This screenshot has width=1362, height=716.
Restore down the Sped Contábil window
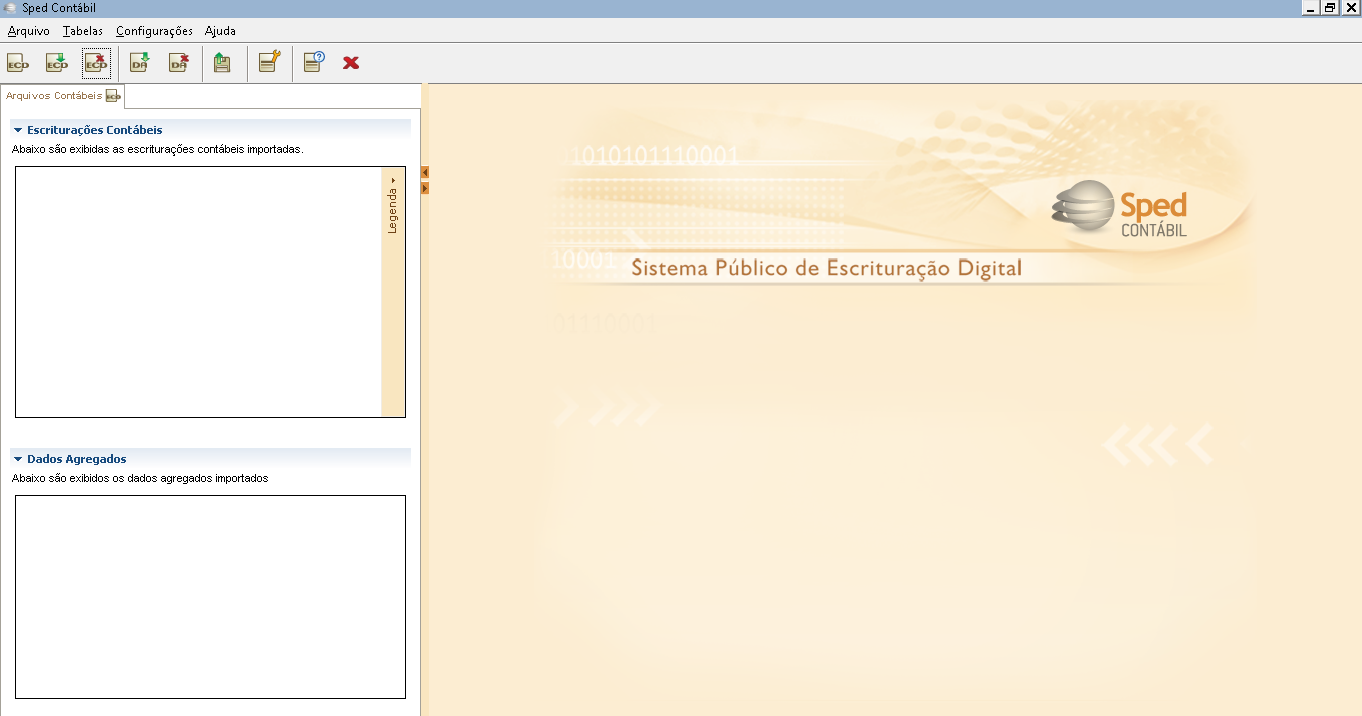click(1330, 8)
